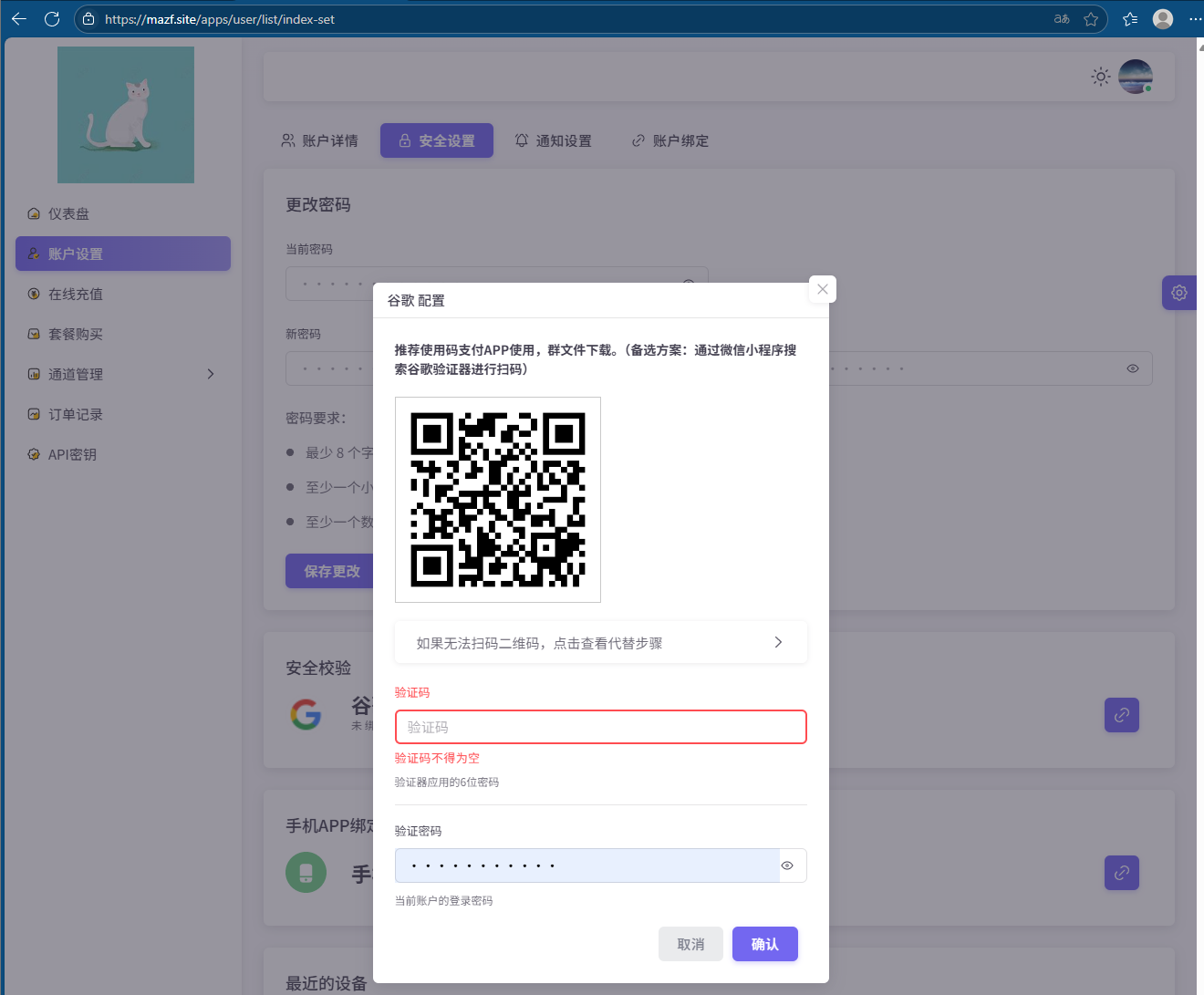Expand the 通道管理 submenu chevron

[x=211, y=374]
